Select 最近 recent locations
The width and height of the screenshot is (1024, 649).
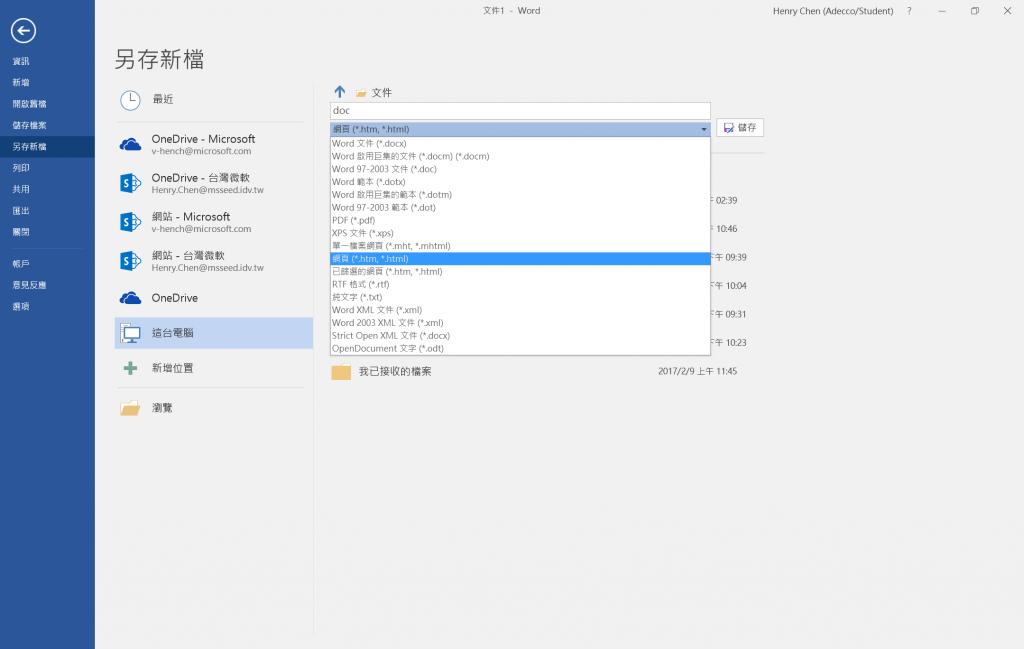[214, 100]
